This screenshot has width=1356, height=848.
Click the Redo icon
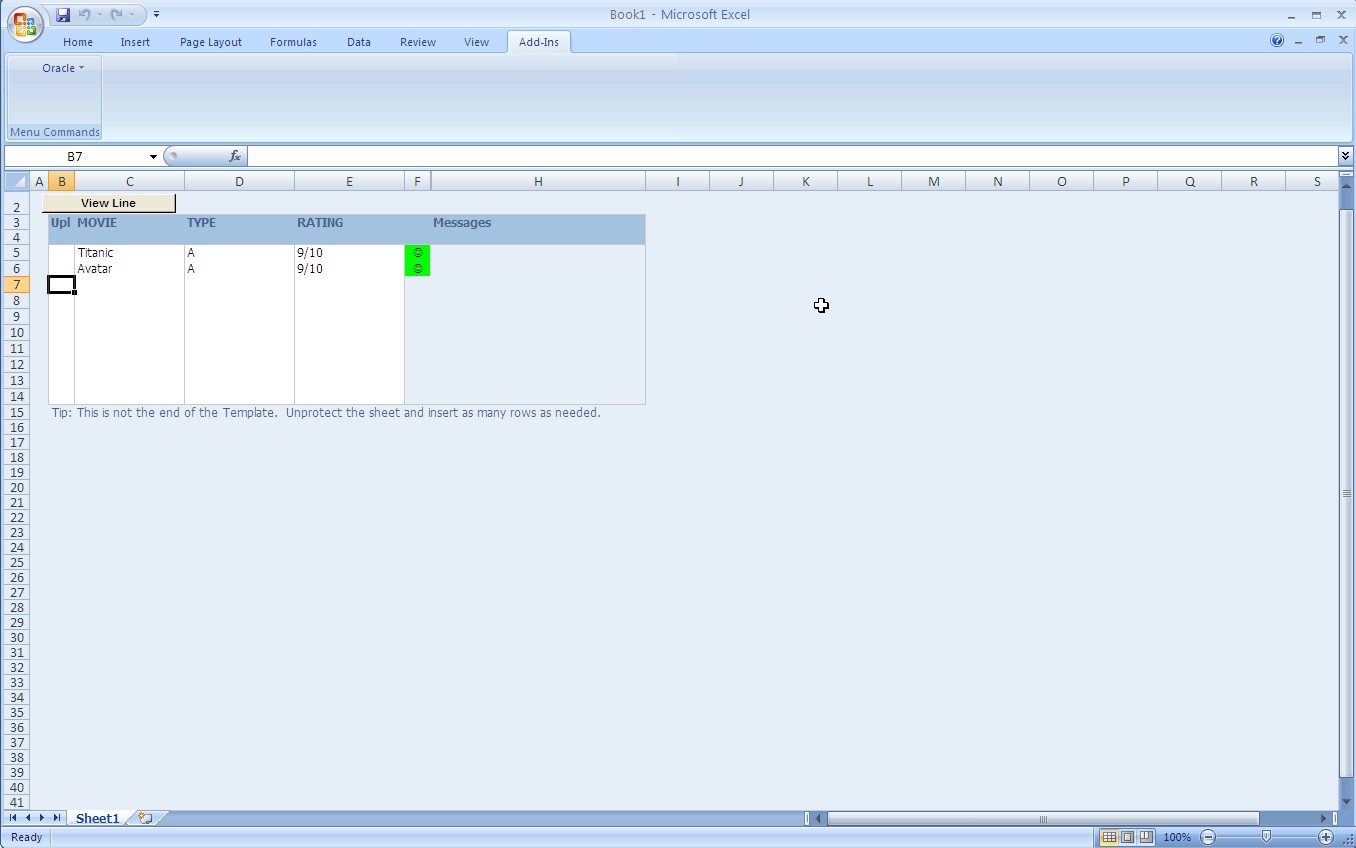(x=114, y=14)
